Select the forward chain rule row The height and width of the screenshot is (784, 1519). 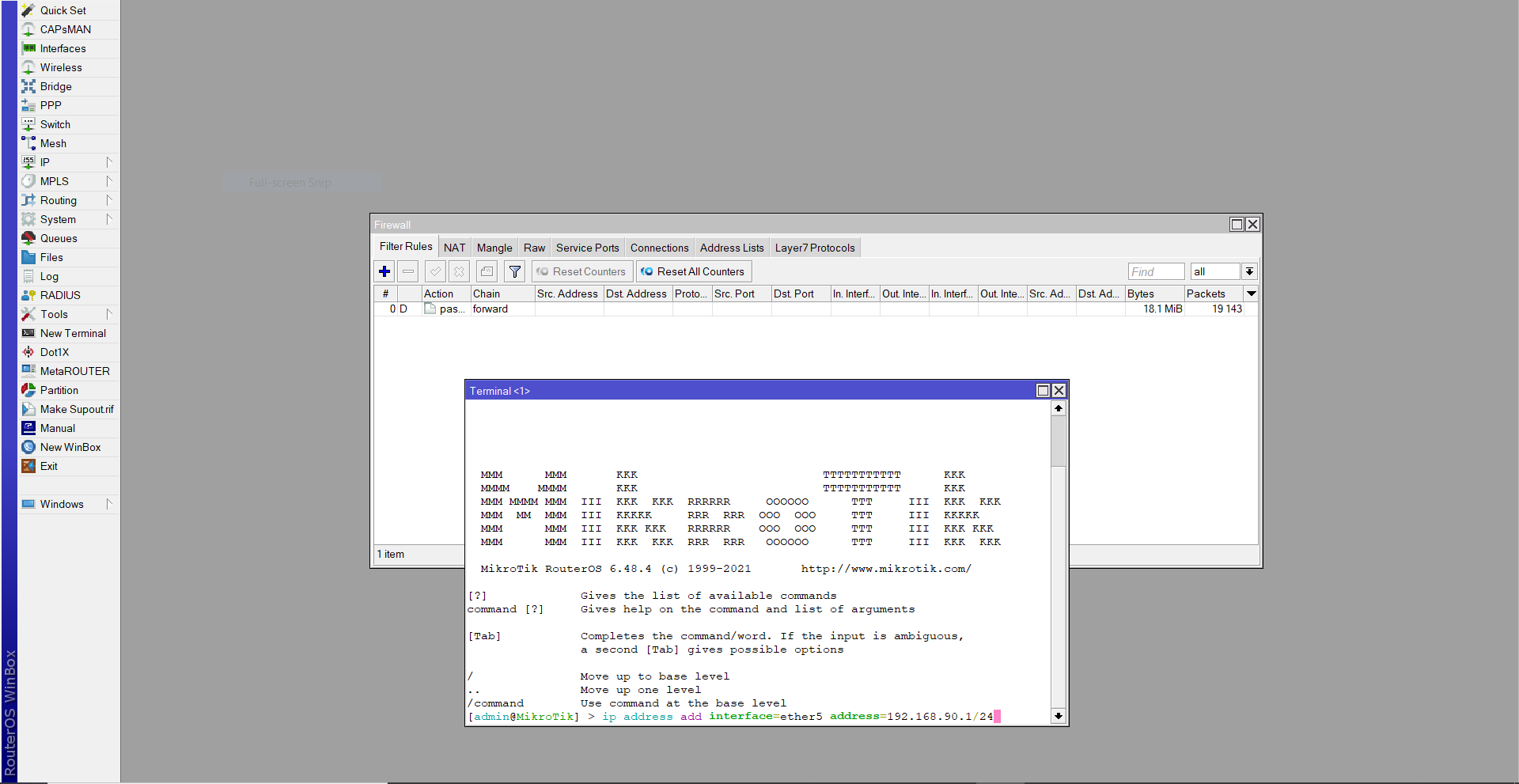(816, 309)
